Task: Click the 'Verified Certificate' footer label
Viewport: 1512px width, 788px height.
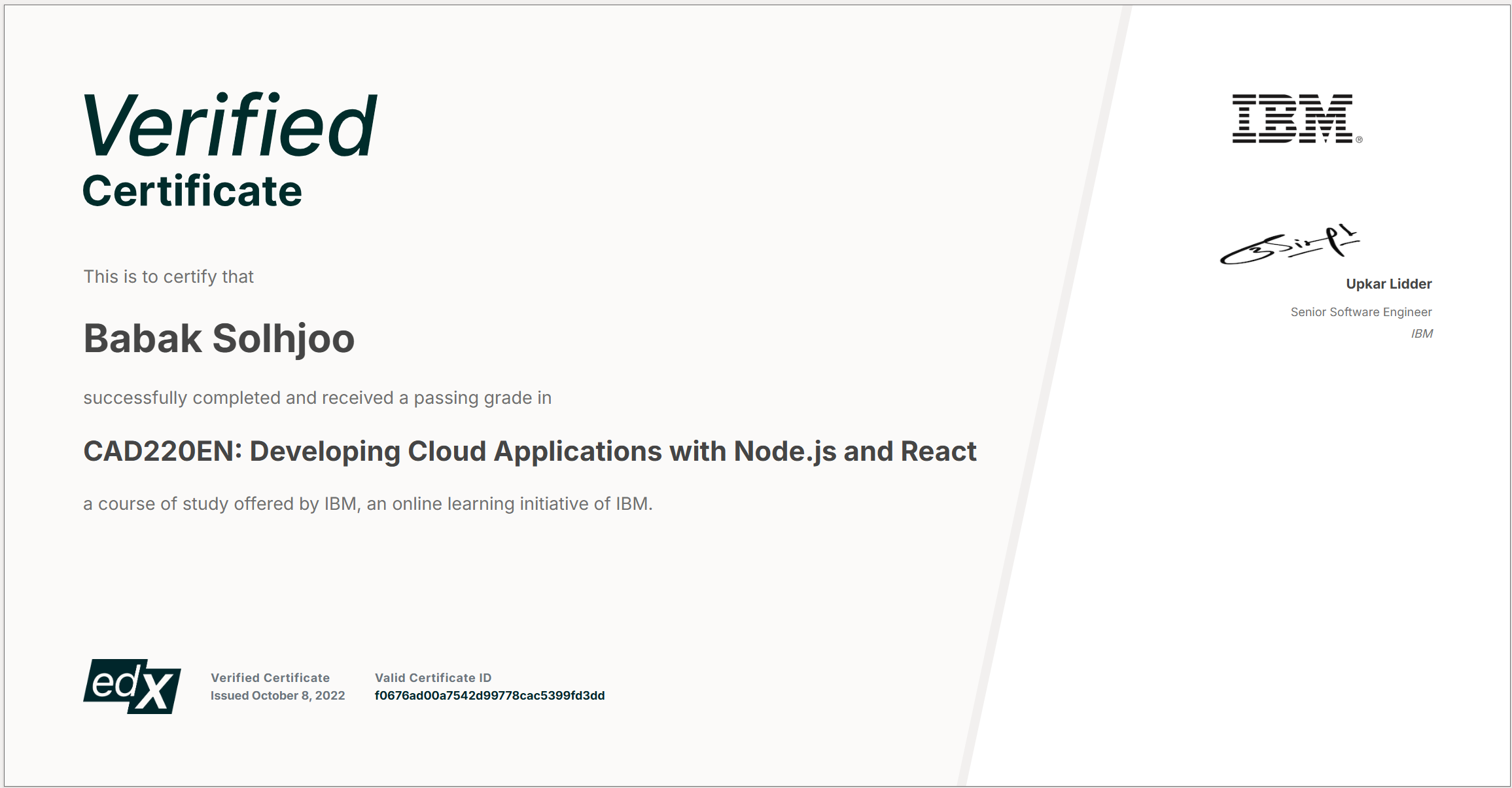Action: tap(270, 678)
